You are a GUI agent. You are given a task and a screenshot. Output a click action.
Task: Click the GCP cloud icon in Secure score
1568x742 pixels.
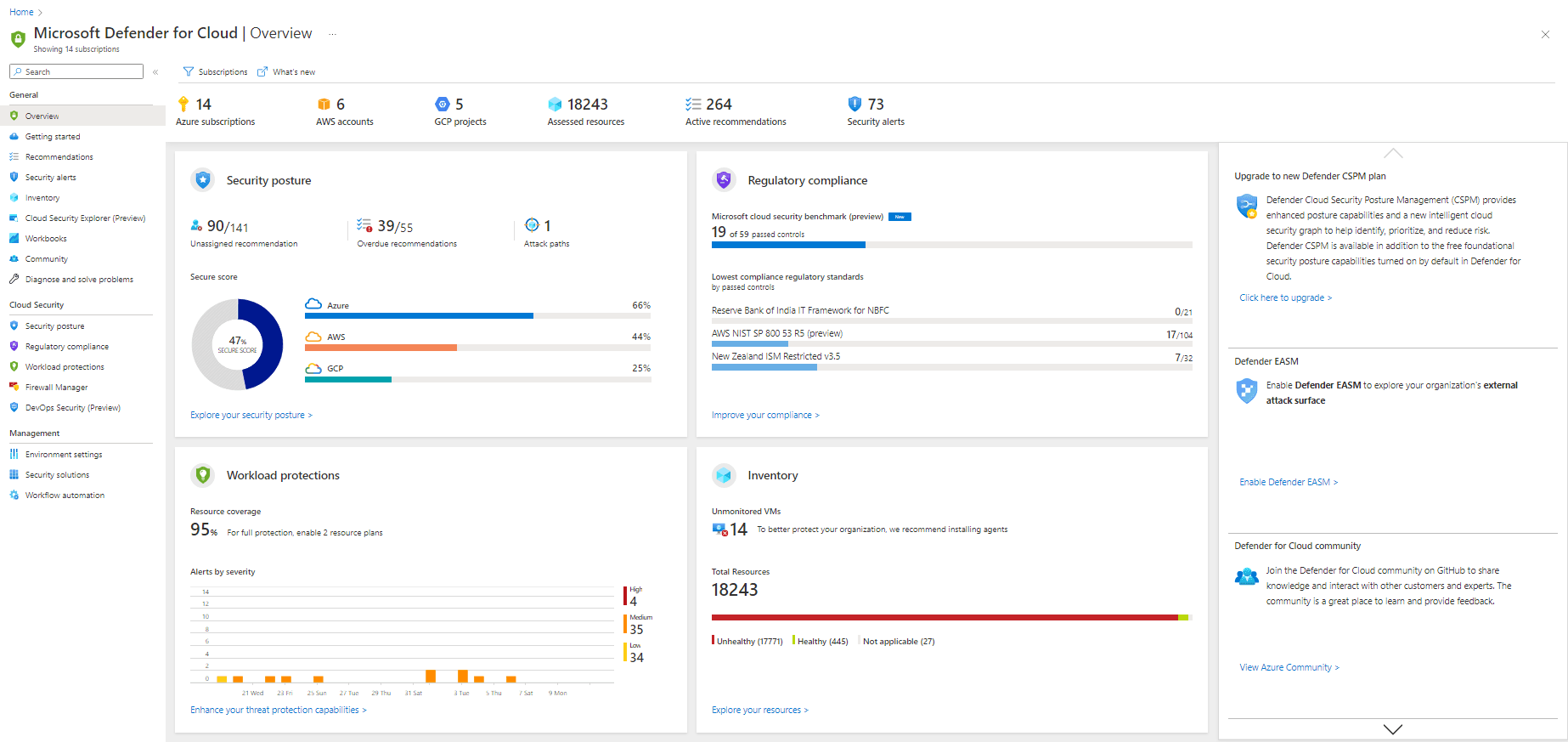313,367
